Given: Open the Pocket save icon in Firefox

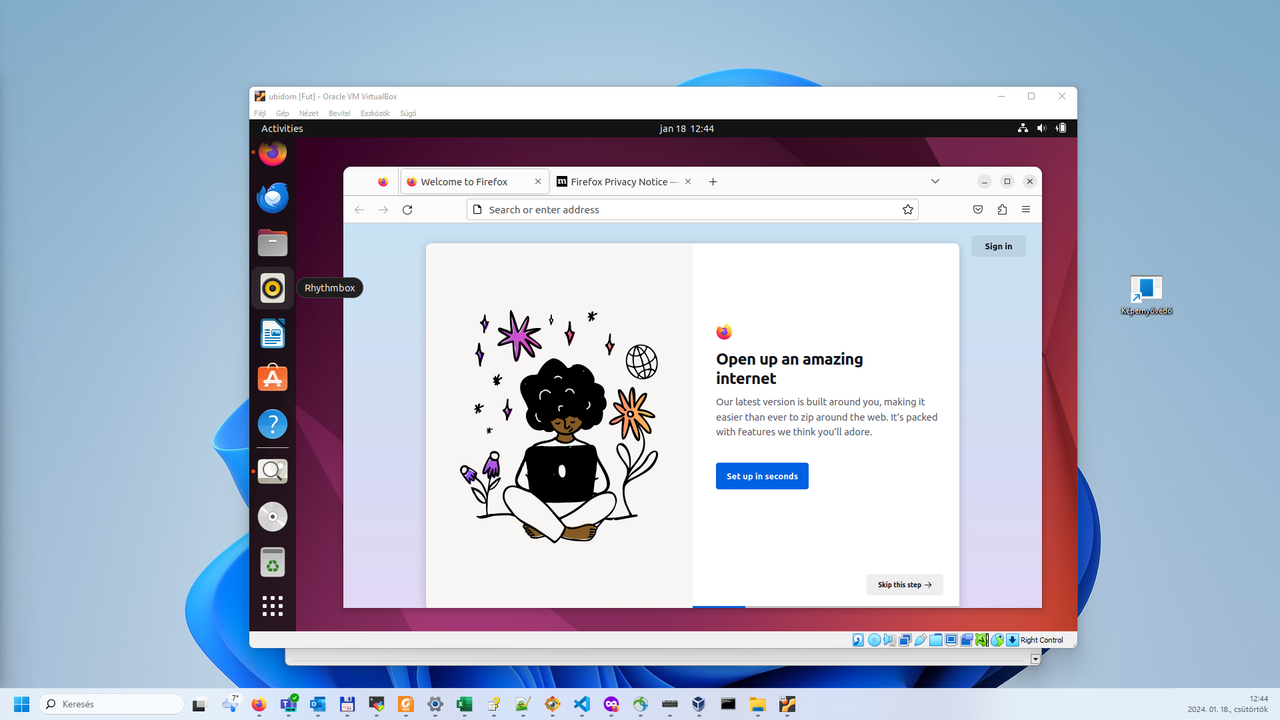Looking at the screenshot, I should click(978, 210).
